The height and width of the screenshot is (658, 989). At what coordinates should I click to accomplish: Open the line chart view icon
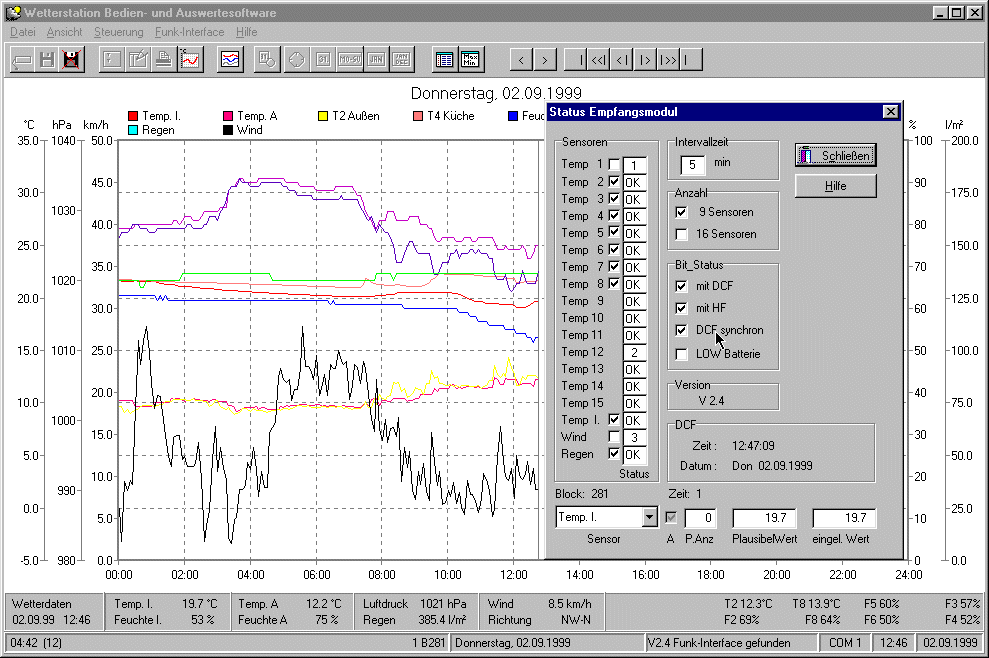click(x=190, y=59)
